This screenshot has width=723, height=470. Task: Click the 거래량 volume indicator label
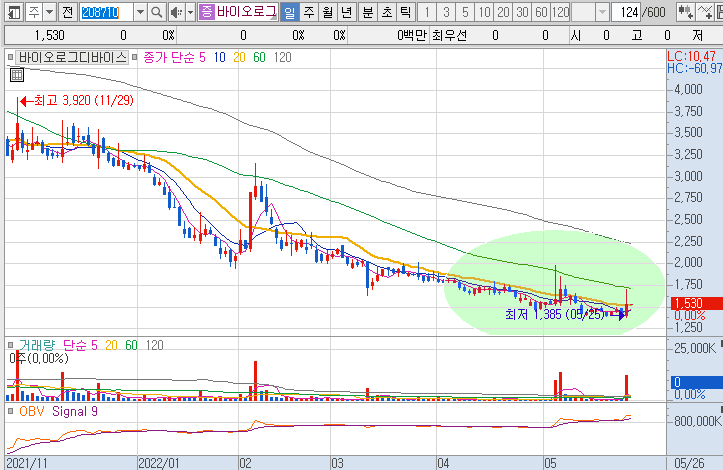37,345
